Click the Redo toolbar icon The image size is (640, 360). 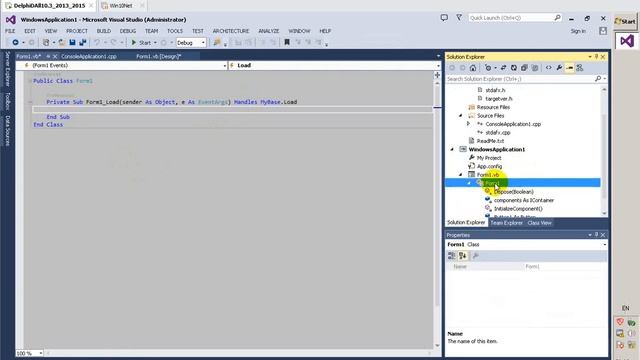pos(113,42)
